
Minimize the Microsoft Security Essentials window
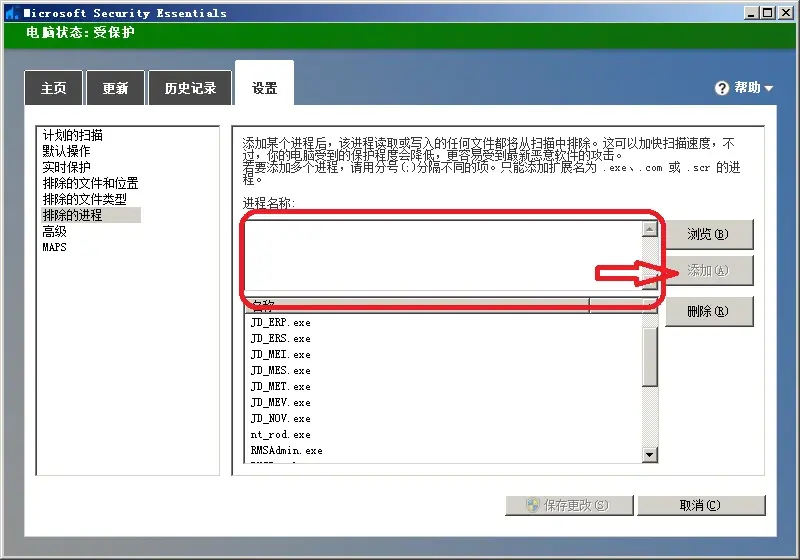pyautogui.click(x=751, y=13)
